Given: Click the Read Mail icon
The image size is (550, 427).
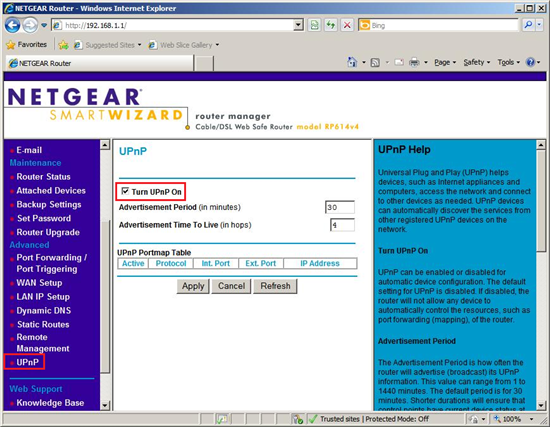Looking at the screenshot, I should click(399, 62).
